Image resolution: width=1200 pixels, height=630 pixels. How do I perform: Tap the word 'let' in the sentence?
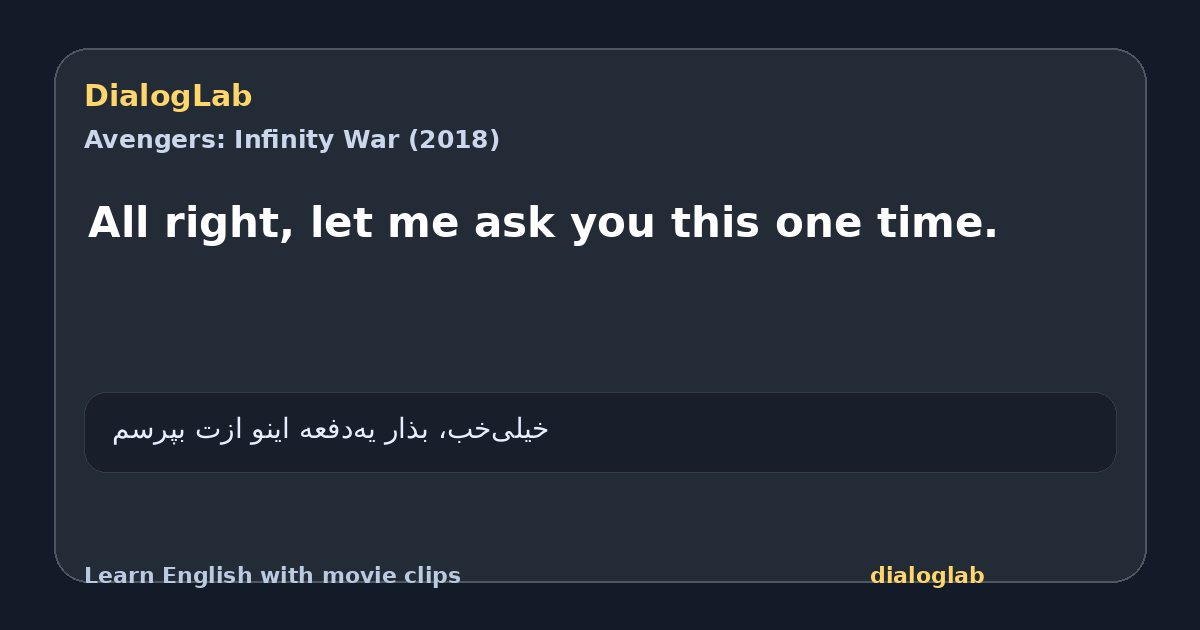[x=343, y=223]
